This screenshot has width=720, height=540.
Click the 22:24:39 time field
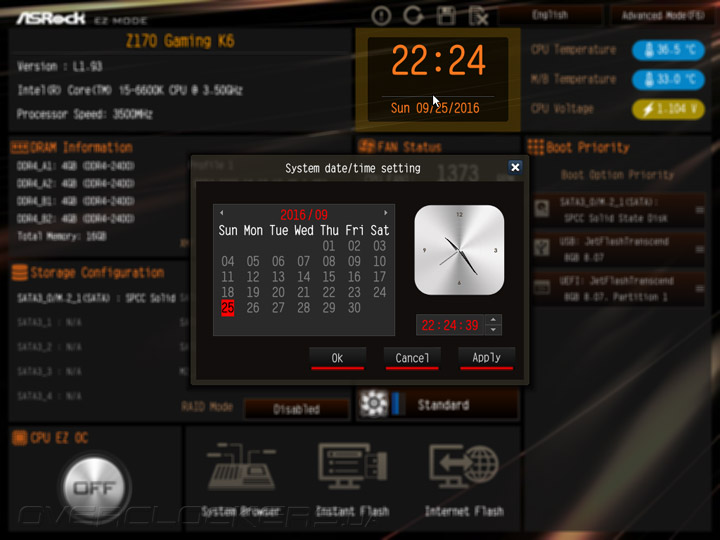[x=450, y=325]
